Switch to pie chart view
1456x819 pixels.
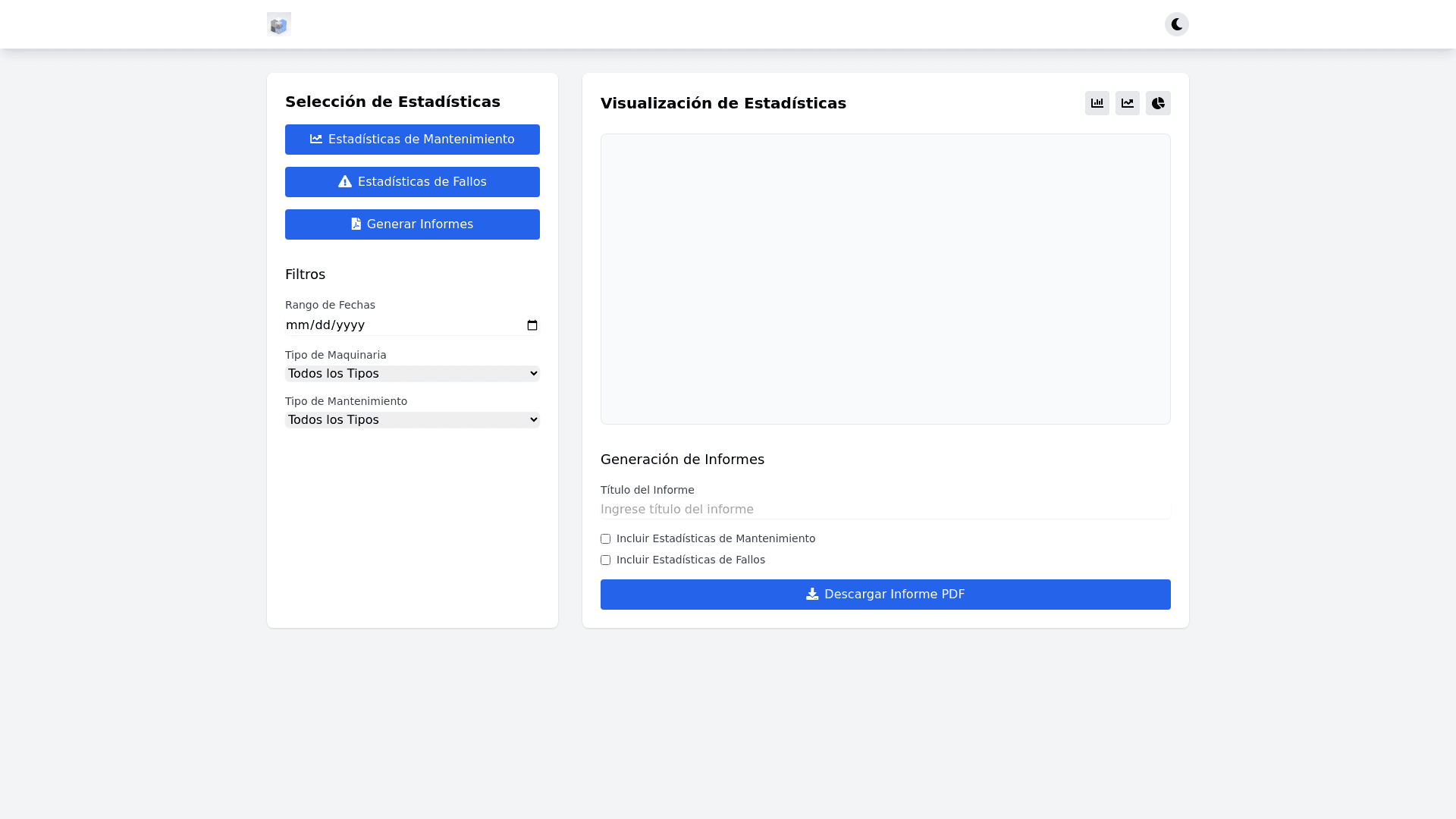coord(1158,103)
